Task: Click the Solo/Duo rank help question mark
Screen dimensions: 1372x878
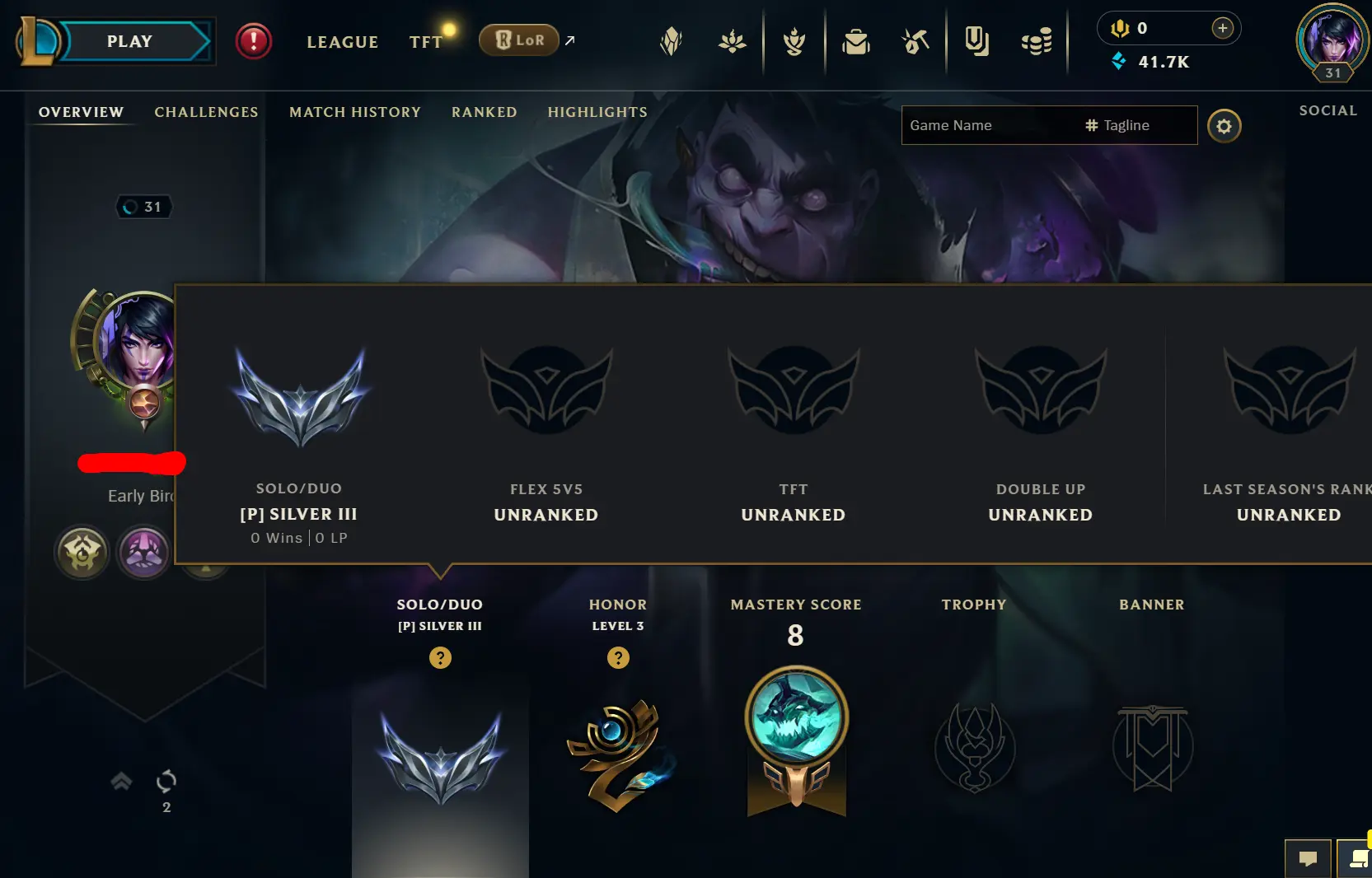Action: [x=440, y=657]
